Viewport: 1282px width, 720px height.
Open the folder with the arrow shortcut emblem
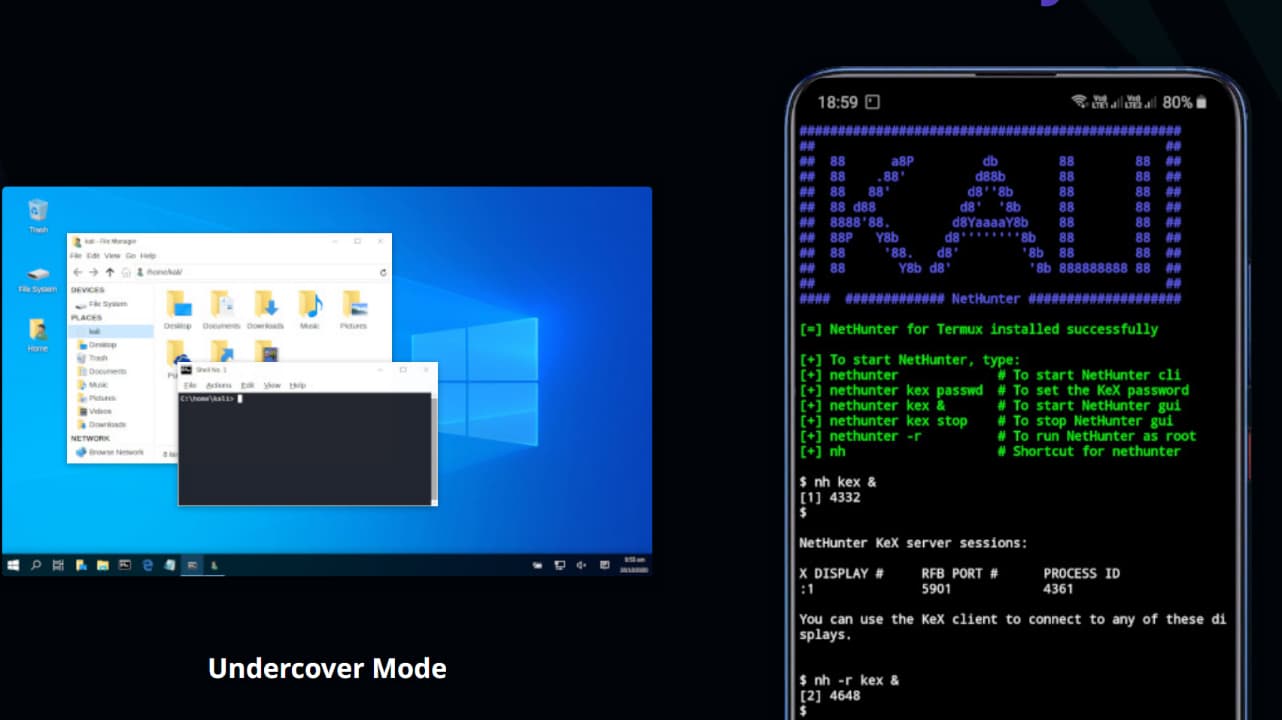click(222, 352)
